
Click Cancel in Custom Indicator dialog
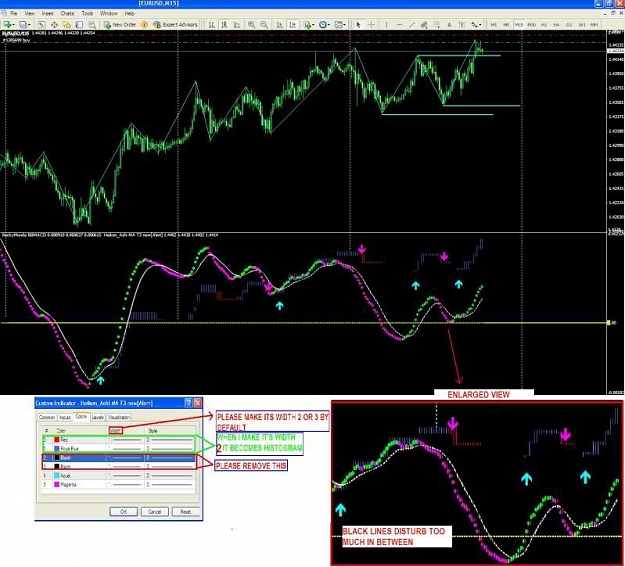[x=155, y=512]
